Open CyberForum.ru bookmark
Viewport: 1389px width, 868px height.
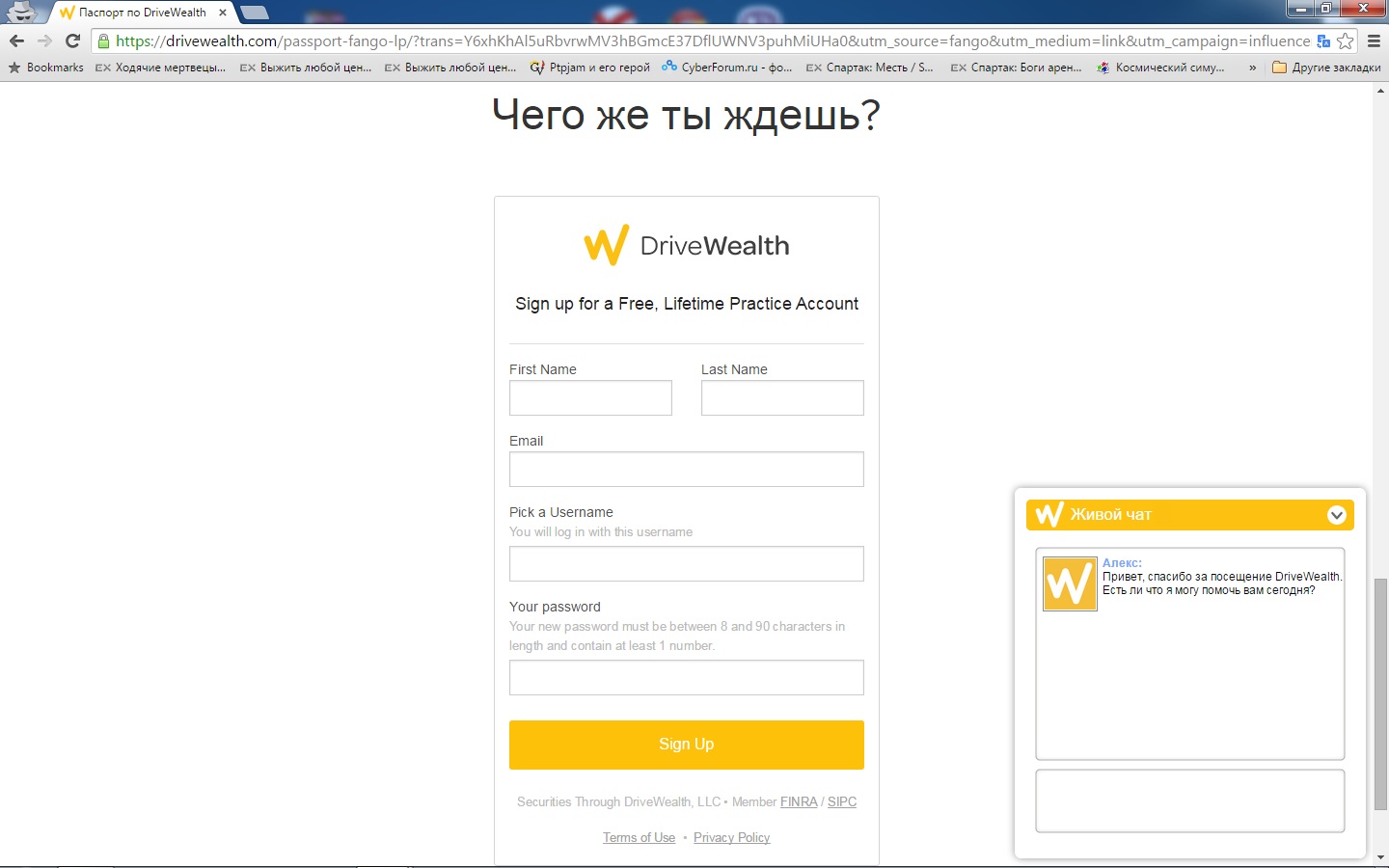pos(727,68)
